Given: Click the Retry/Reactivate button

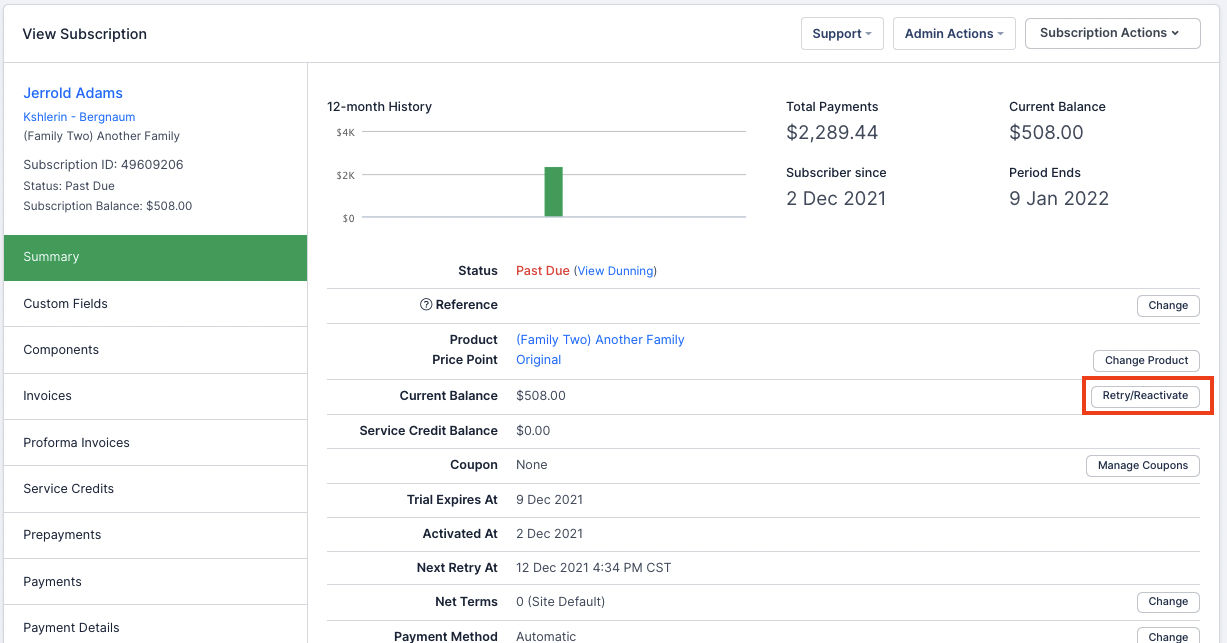Looking at the screenshot, I should (1145, 396).
